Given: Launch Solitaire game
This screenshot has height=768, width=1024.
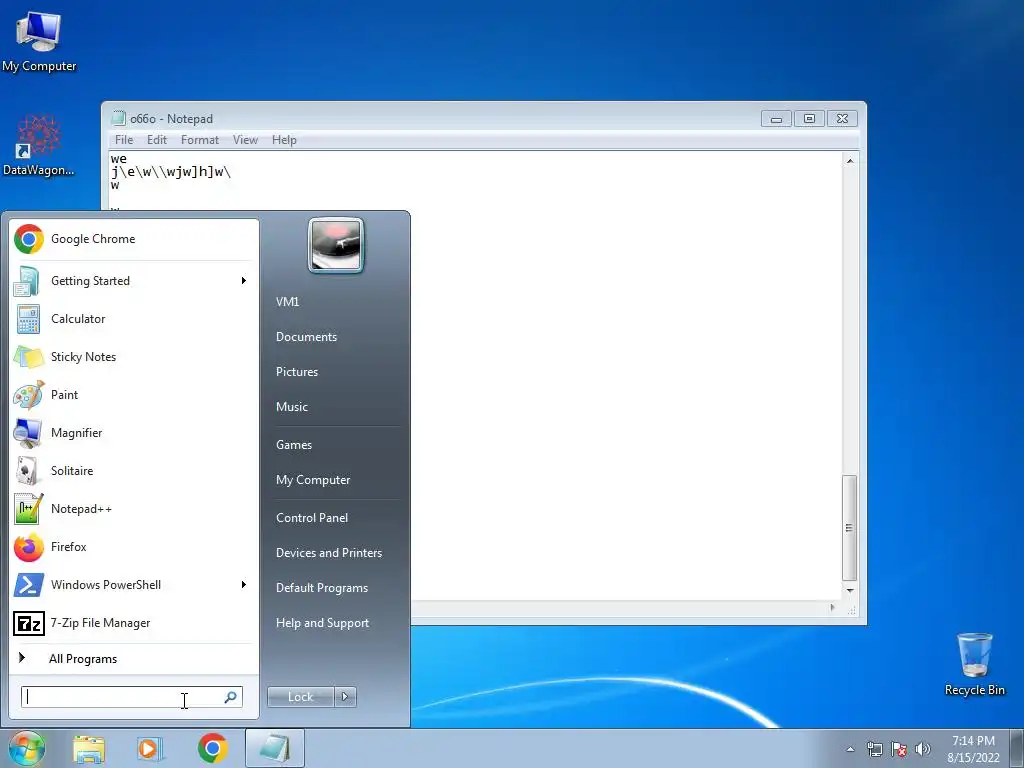Looking at the screenshot, I should pos(134,470).
